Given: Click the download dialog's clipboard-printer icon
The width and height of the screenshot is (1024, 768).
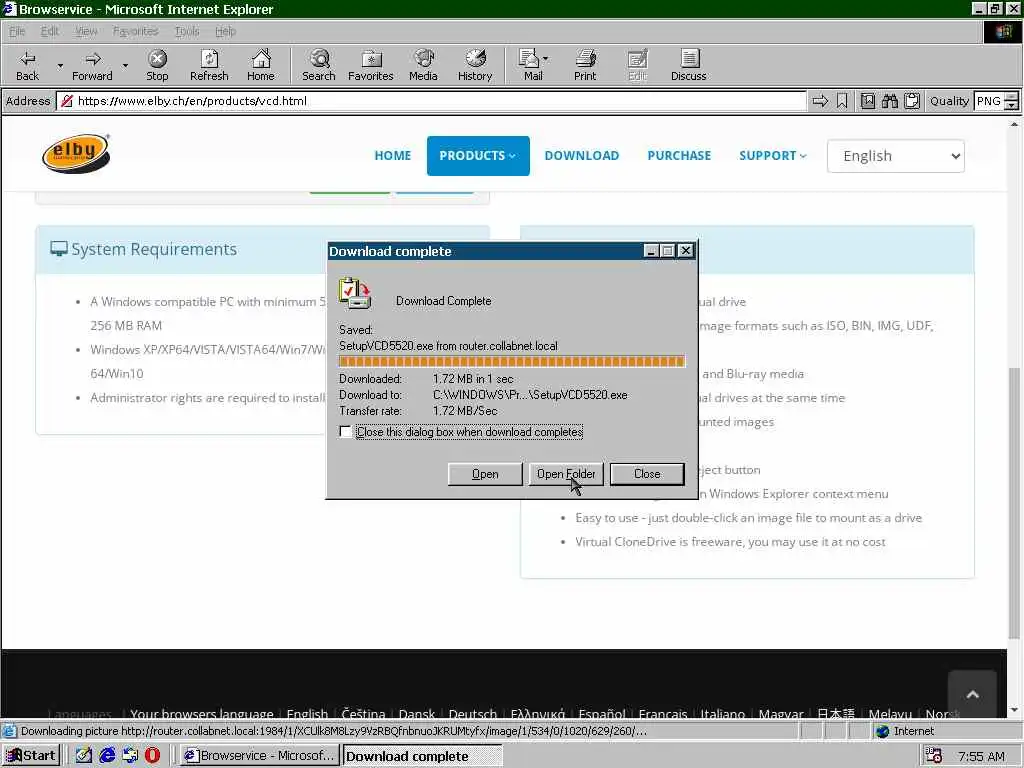Looking at the screenshot, I should 355,293.
